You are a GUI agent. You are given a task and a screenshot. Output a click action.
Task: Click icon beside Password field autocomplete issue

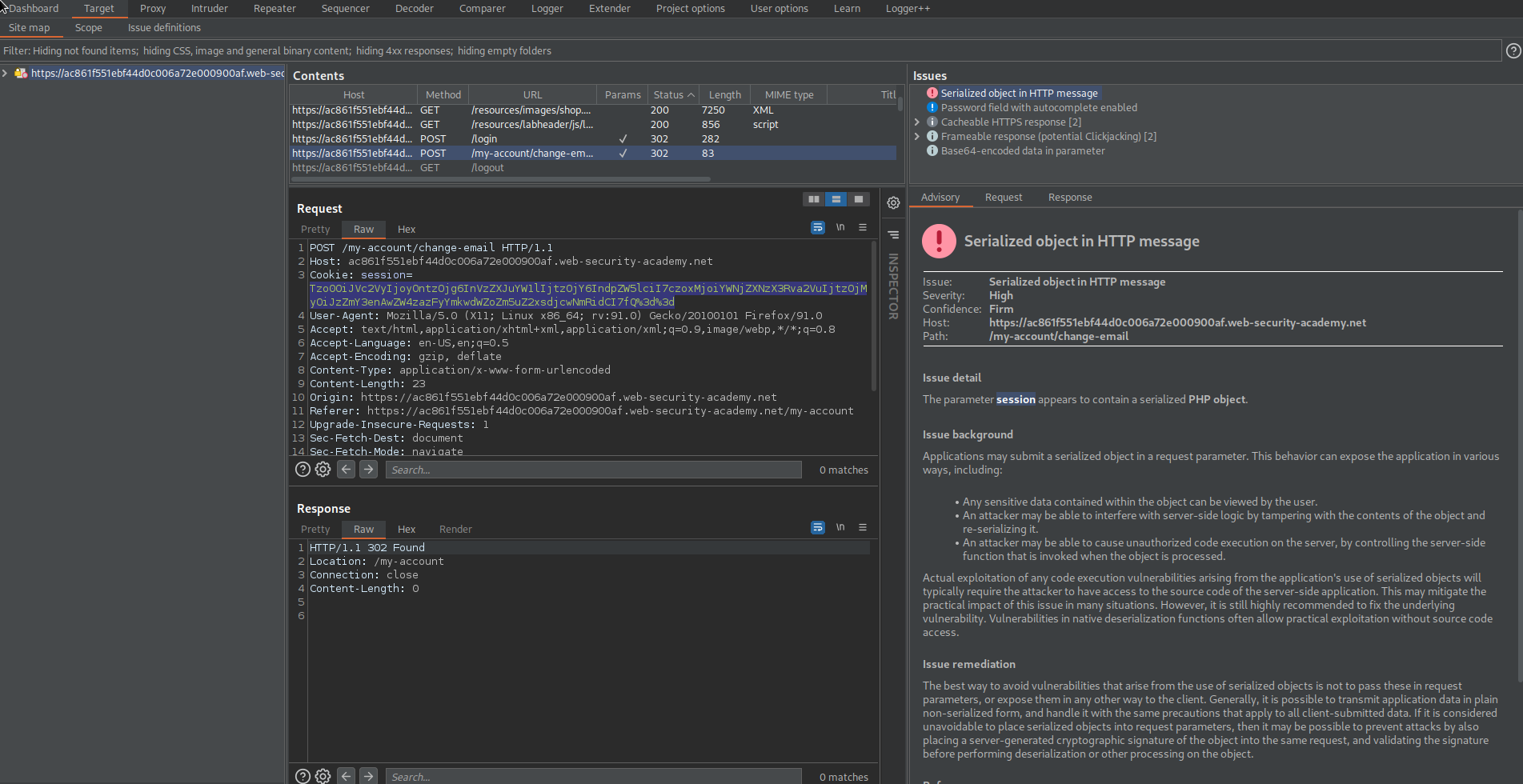pos(932,107)
